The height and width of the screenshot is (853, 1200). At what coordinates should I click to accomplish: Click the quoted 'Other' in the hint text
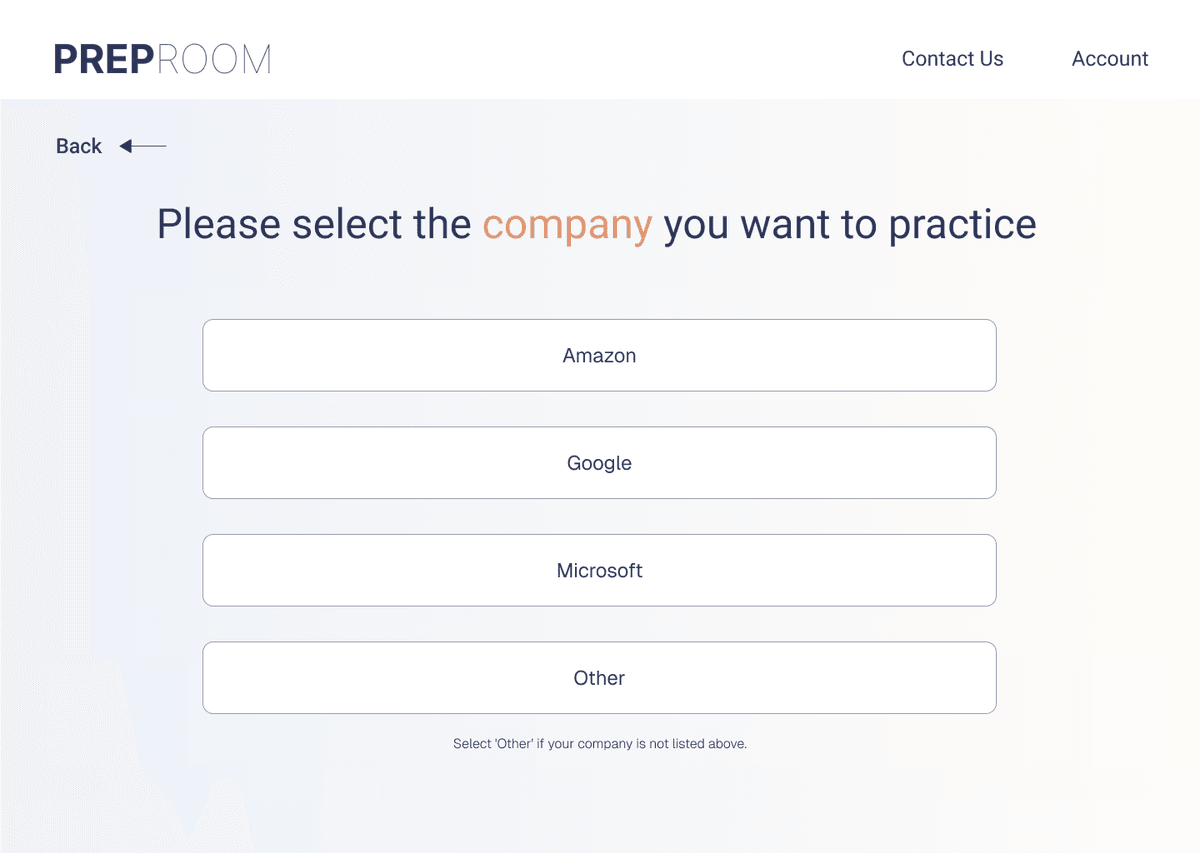515,744
